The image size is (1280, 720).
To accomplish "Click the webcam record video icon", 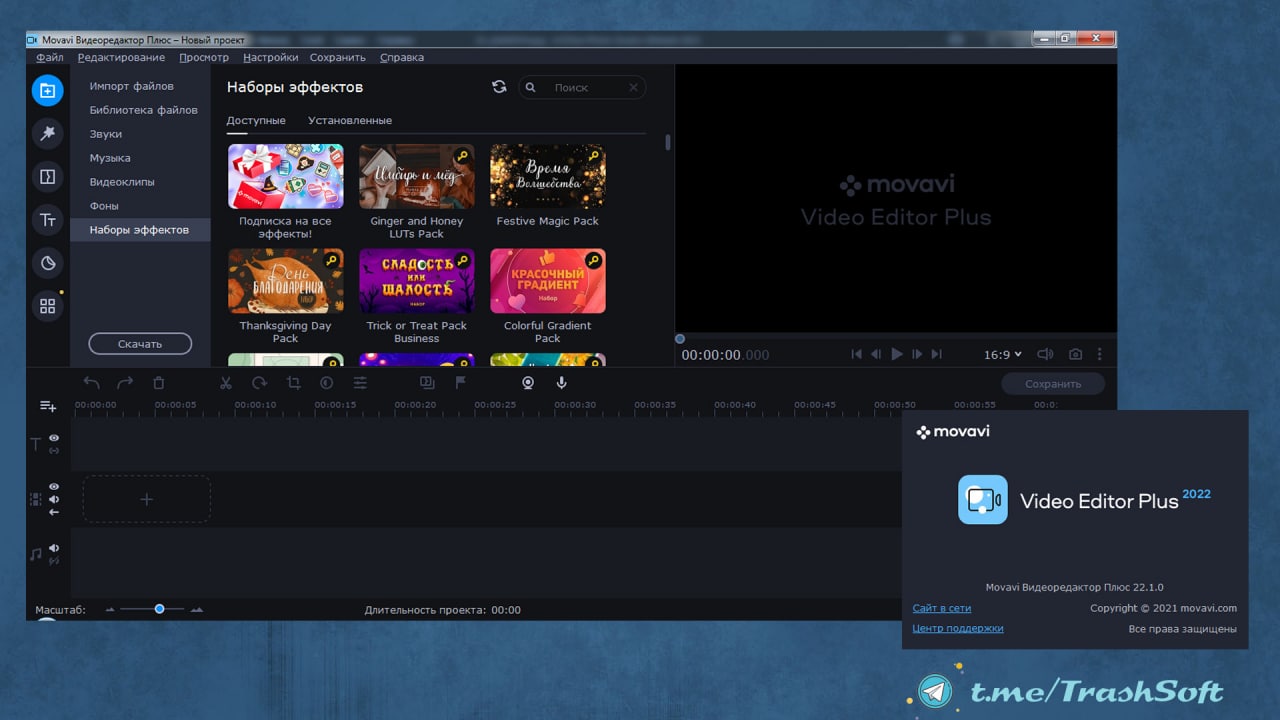I will (528, 383).
